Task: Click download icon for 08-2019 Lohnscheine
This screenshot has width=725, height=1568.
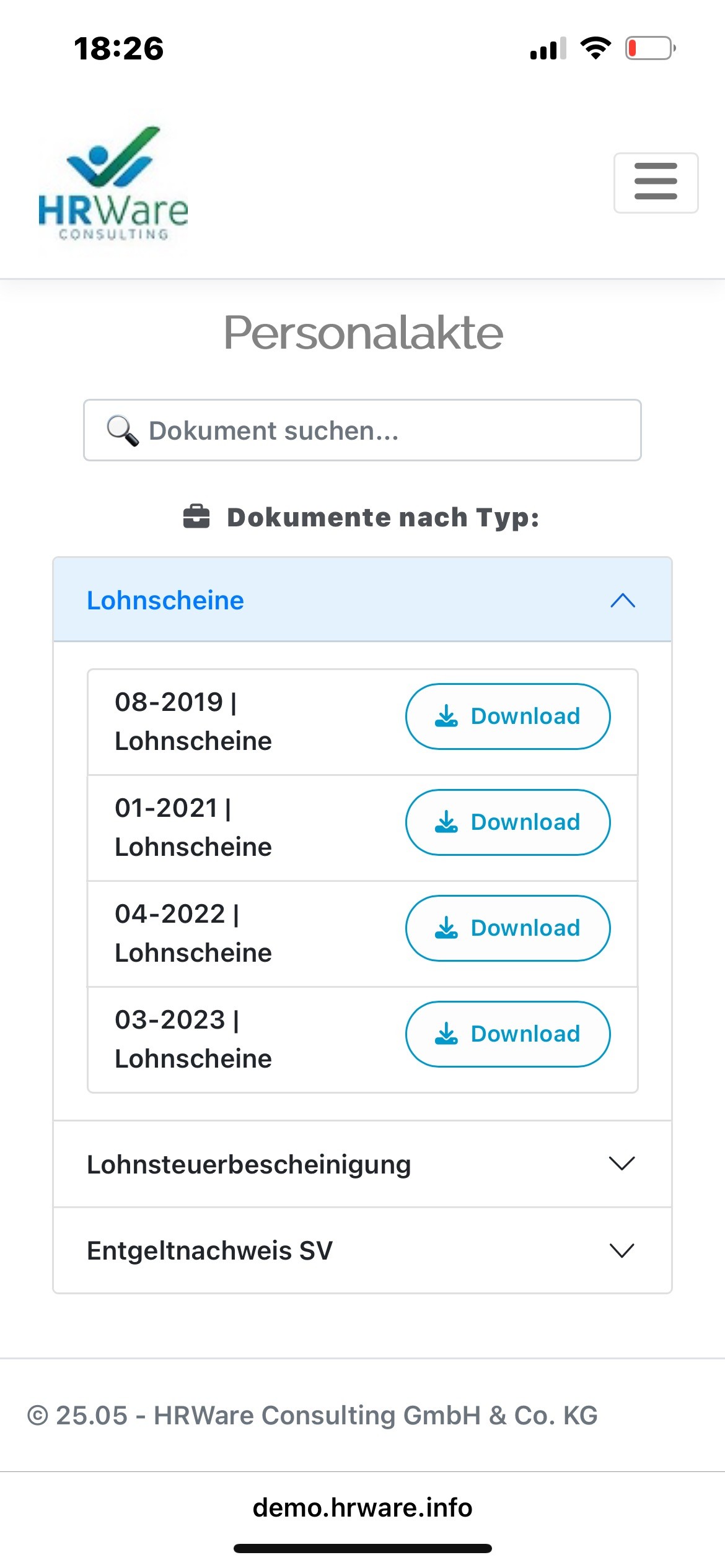Action: 446,716
